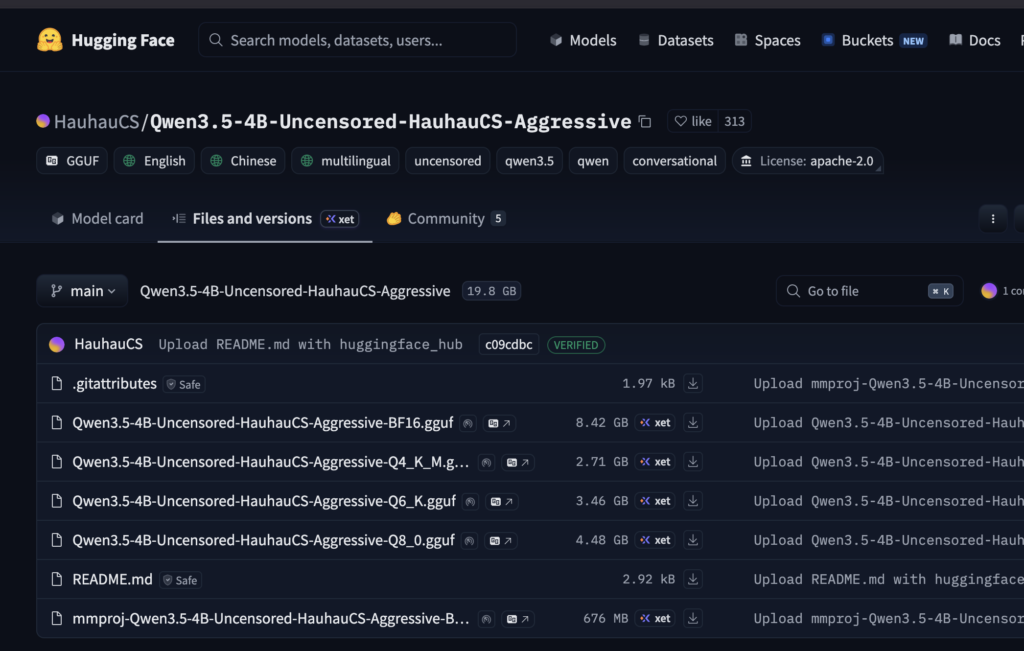Filter by the uncensored tag

(x=447, y=161)
